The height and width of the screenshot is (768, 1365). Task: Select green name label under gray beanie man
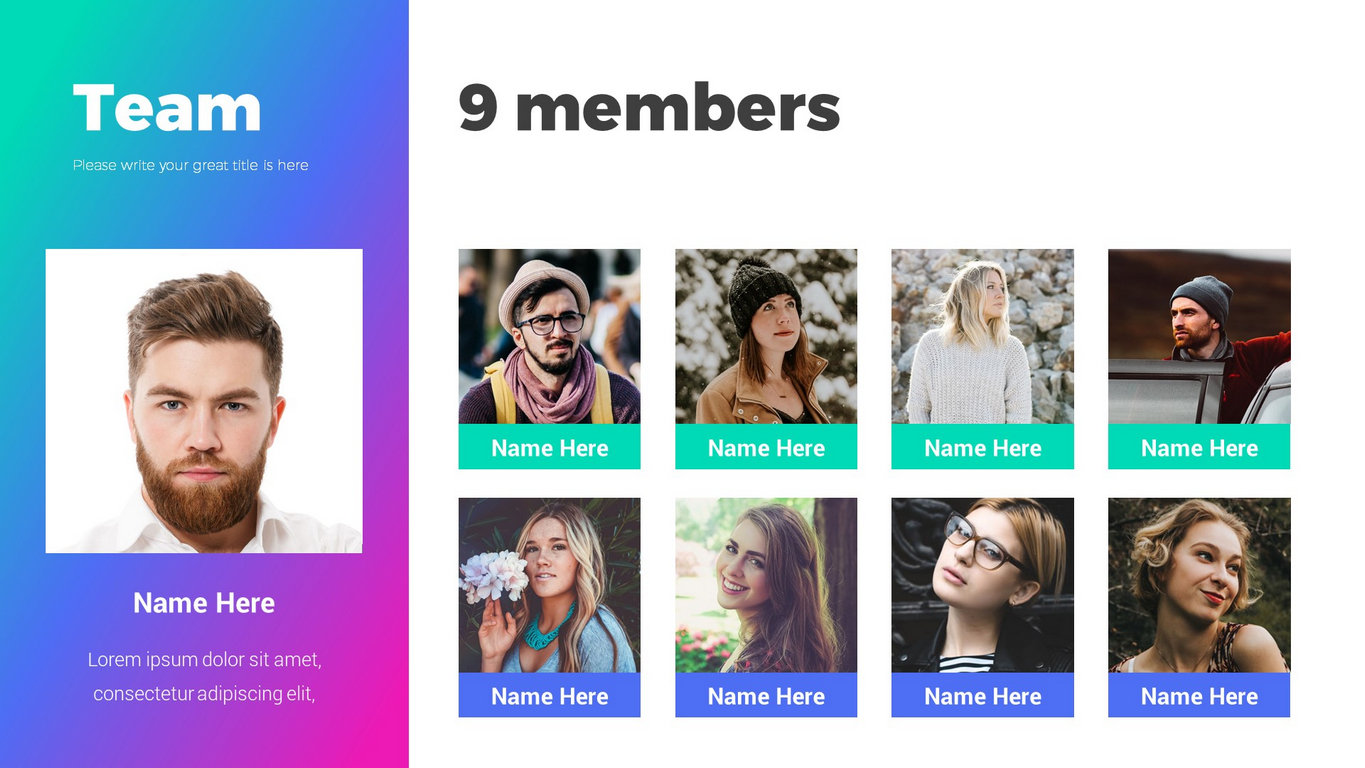pyautogui.click(x=1199, y=448)
